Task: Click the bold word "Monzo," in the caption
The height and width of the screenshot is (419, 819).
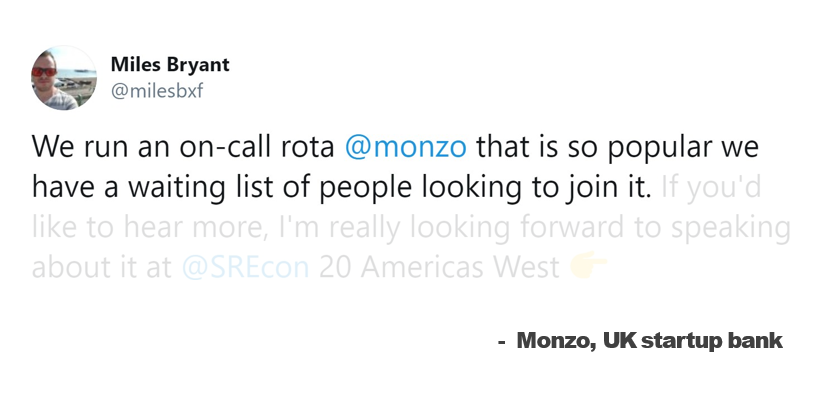Action: [555, 341]
